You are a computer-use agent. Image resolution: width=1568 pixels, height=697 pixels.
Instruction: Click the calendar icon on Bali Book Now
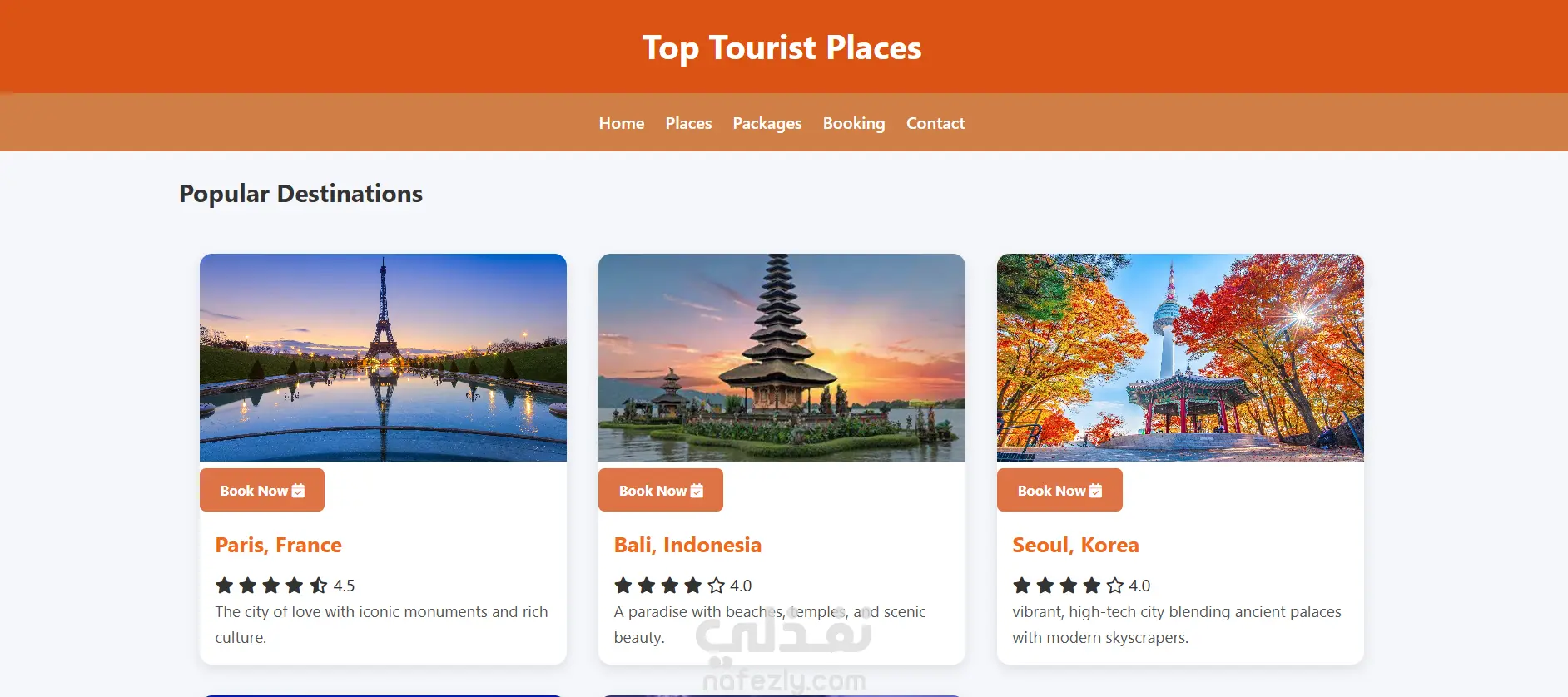coord(697,491)
